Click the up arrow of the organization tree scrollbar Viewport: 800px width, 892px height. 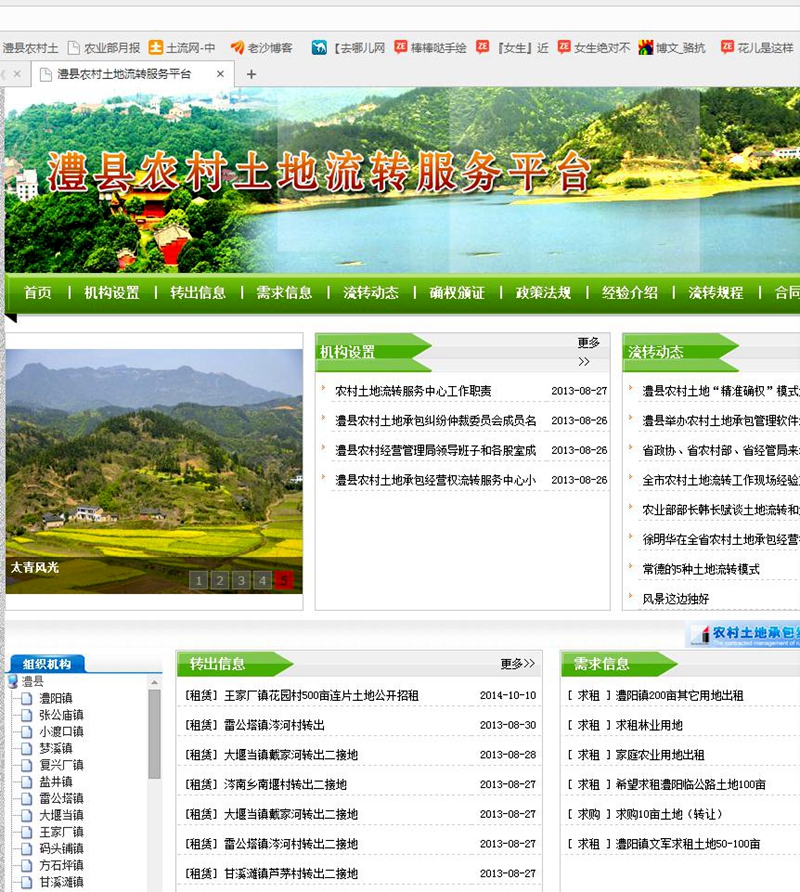pyautogui.click(x=154, y=682)
